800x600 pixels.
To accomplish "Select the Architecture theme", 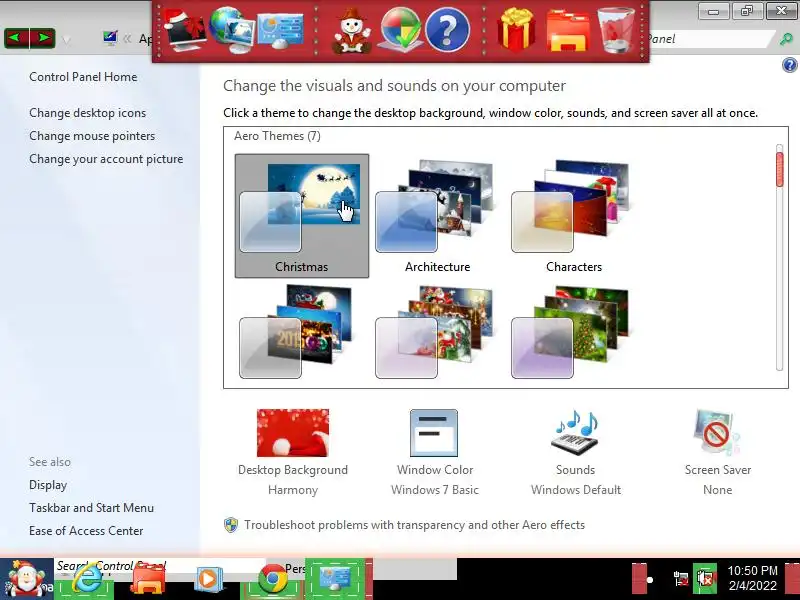I will [x=437, y=216].
